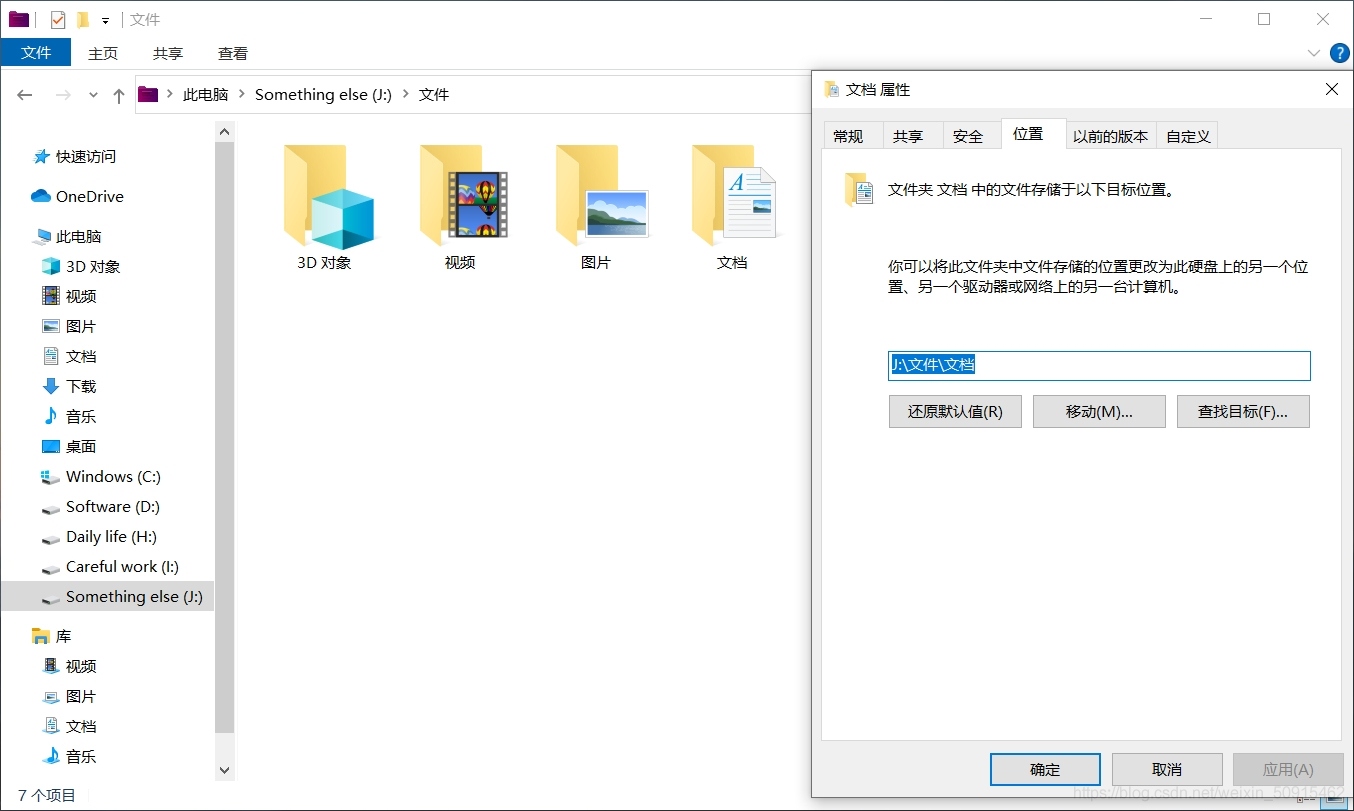Click the forward navigation arrow

click(x=63, y=95)
